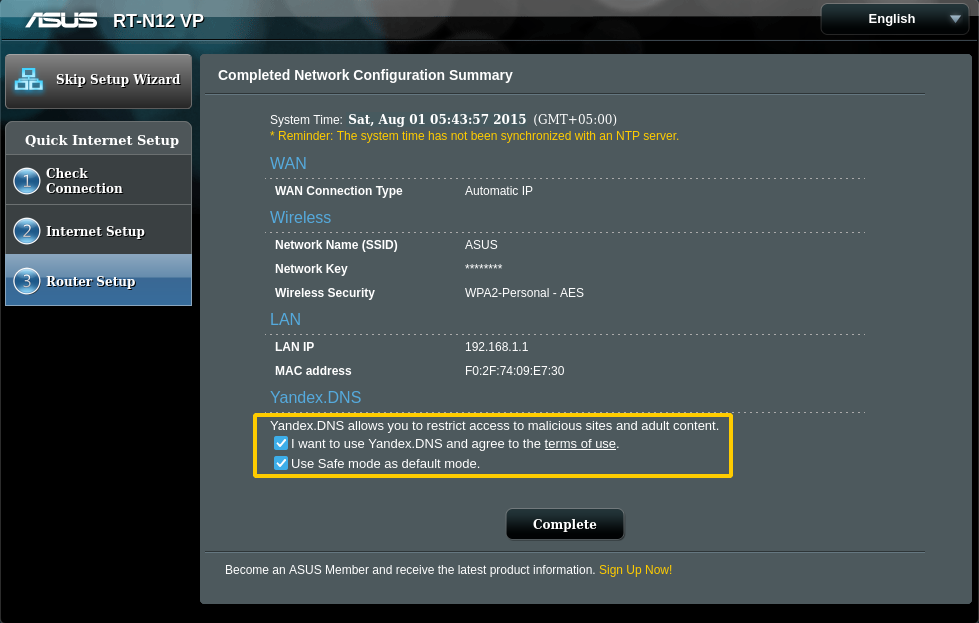Click Sign Up Now link
The height and width of the screenshot is (623, 979).
pos(635,570)
